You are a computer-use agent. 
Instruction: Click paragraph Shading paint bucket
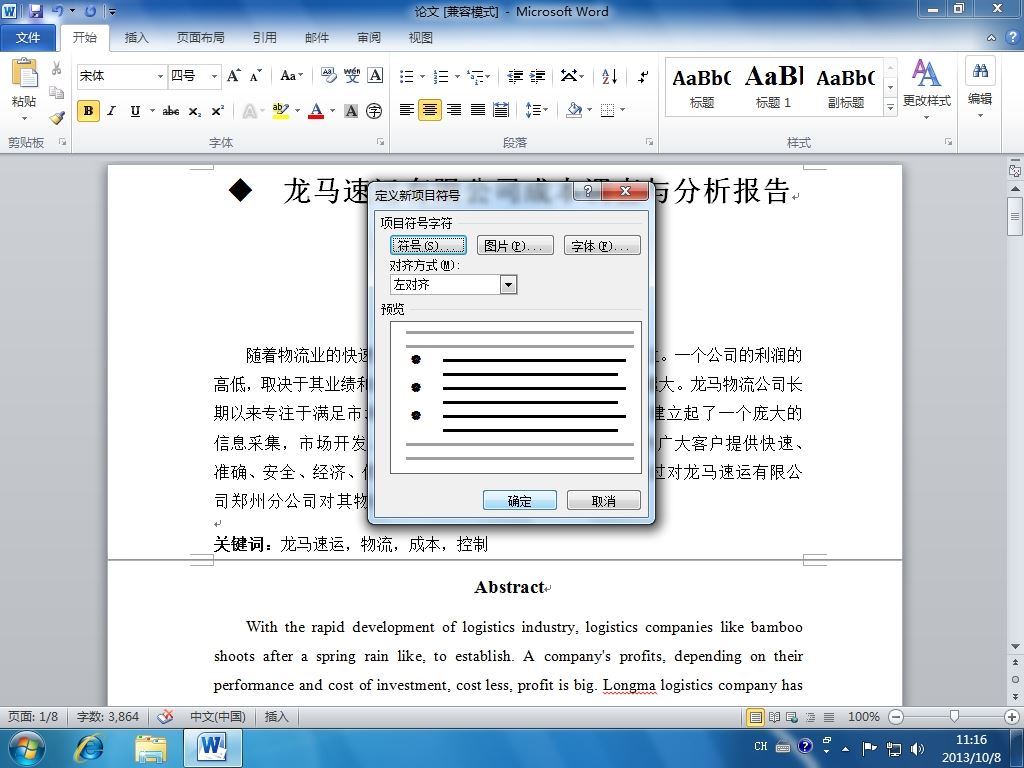click(x=574, y=110)
